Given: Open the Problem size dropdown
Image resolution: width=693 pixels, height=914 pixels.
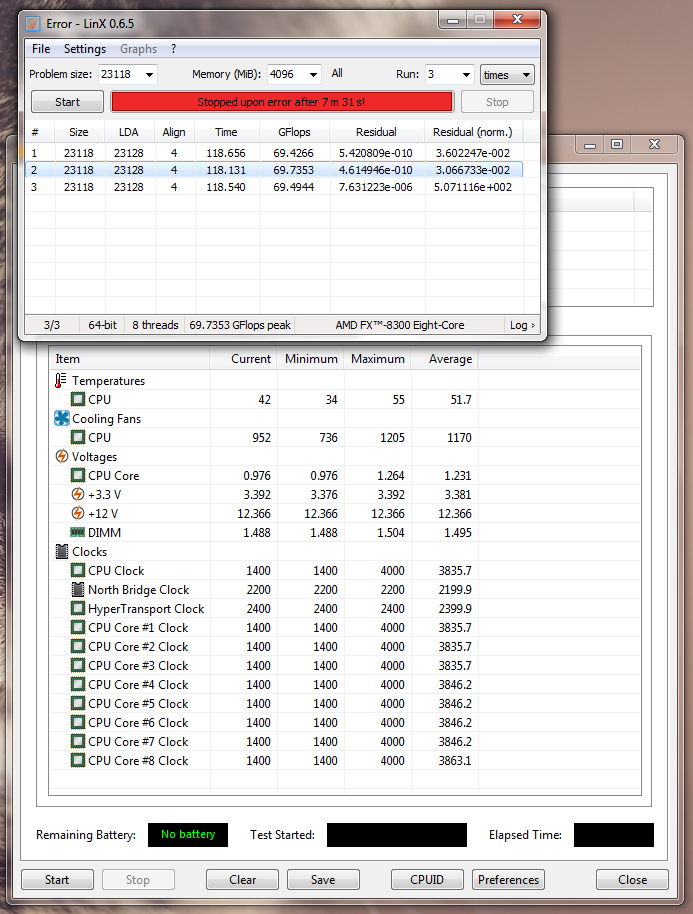Looking at the screenshot, I should (x=149, y=75).
